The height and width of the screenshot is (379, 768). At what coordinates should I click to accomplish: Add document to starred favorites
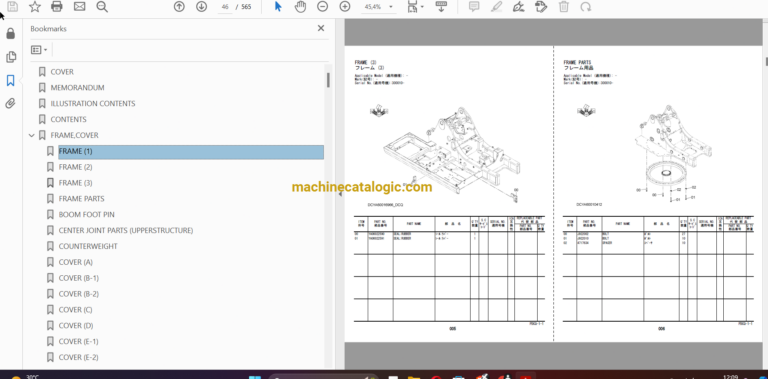click(35, 6)
